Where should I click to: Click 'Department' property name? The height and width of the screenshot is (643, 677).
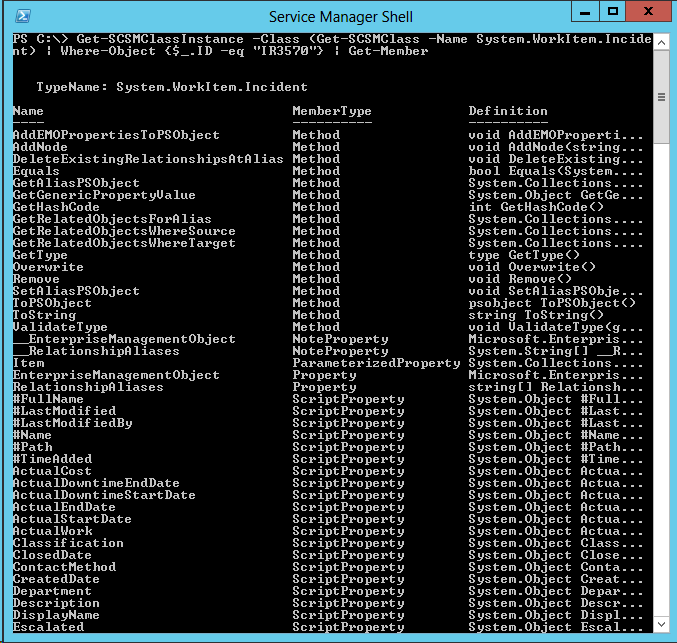pos(52,592)
